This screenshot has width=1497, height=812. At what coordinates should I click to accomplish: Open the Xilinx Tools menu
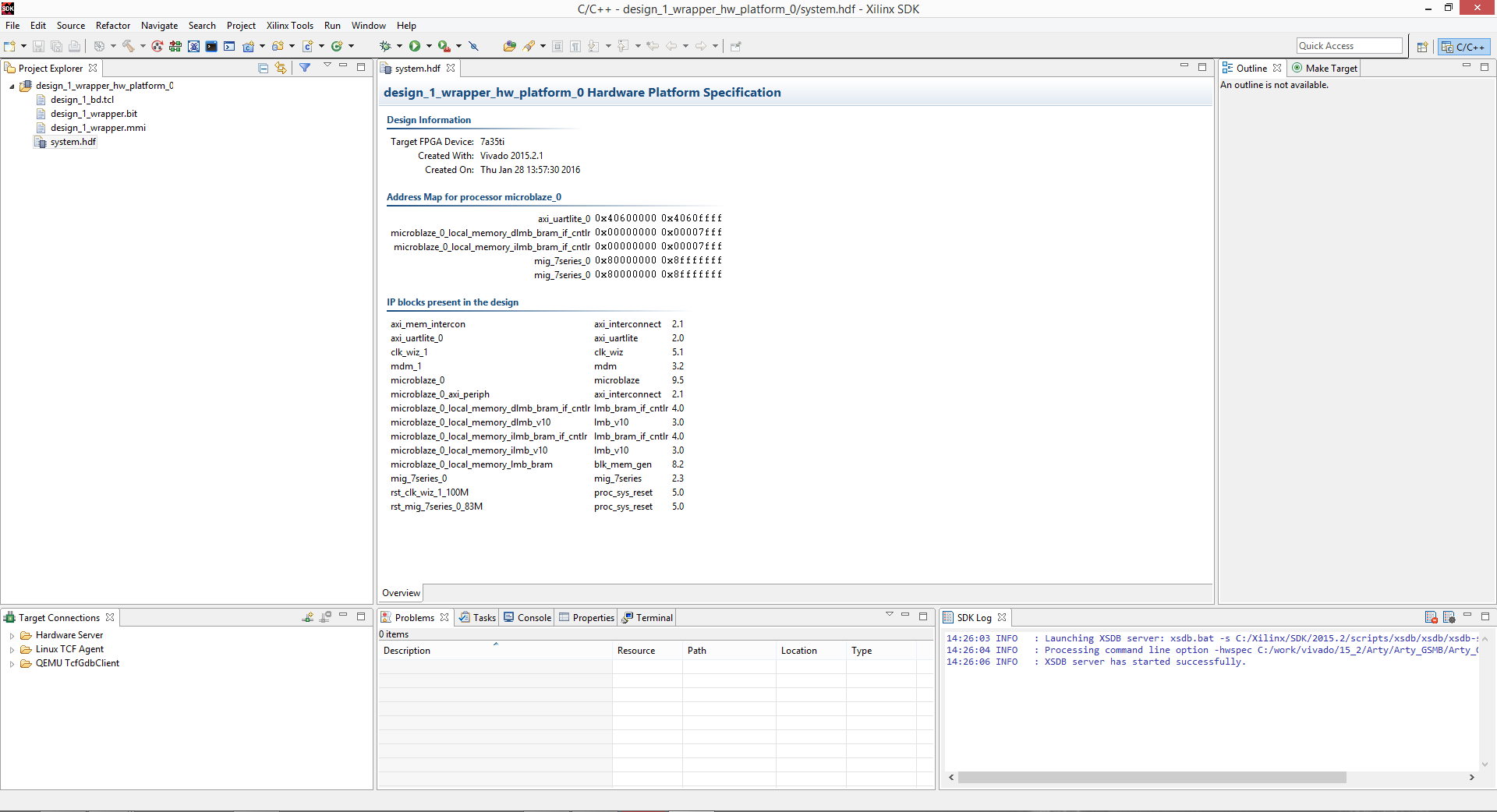click(290, 26)
